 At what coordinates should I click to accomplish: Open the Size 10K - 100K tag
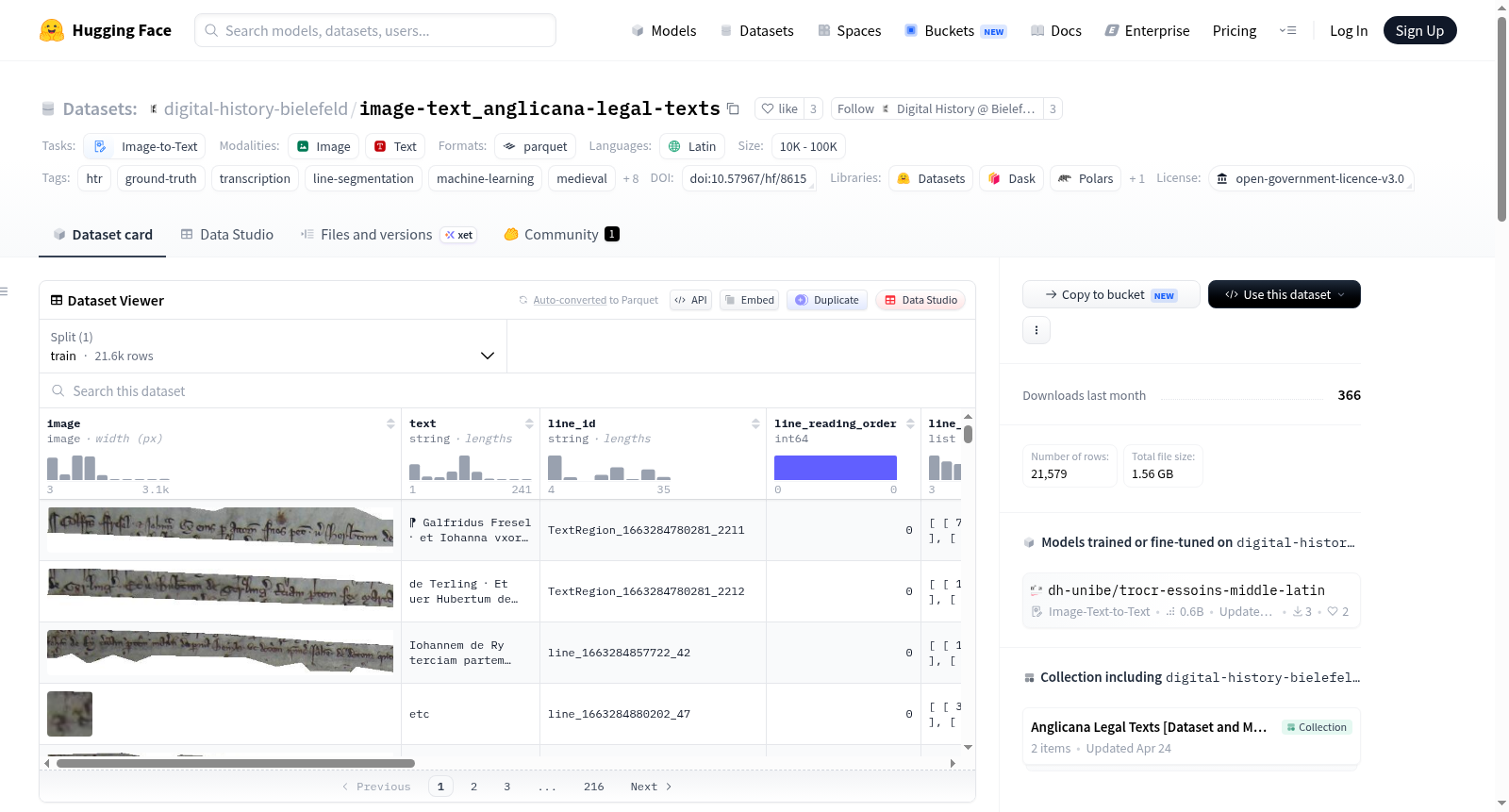(x=808, y=146)
